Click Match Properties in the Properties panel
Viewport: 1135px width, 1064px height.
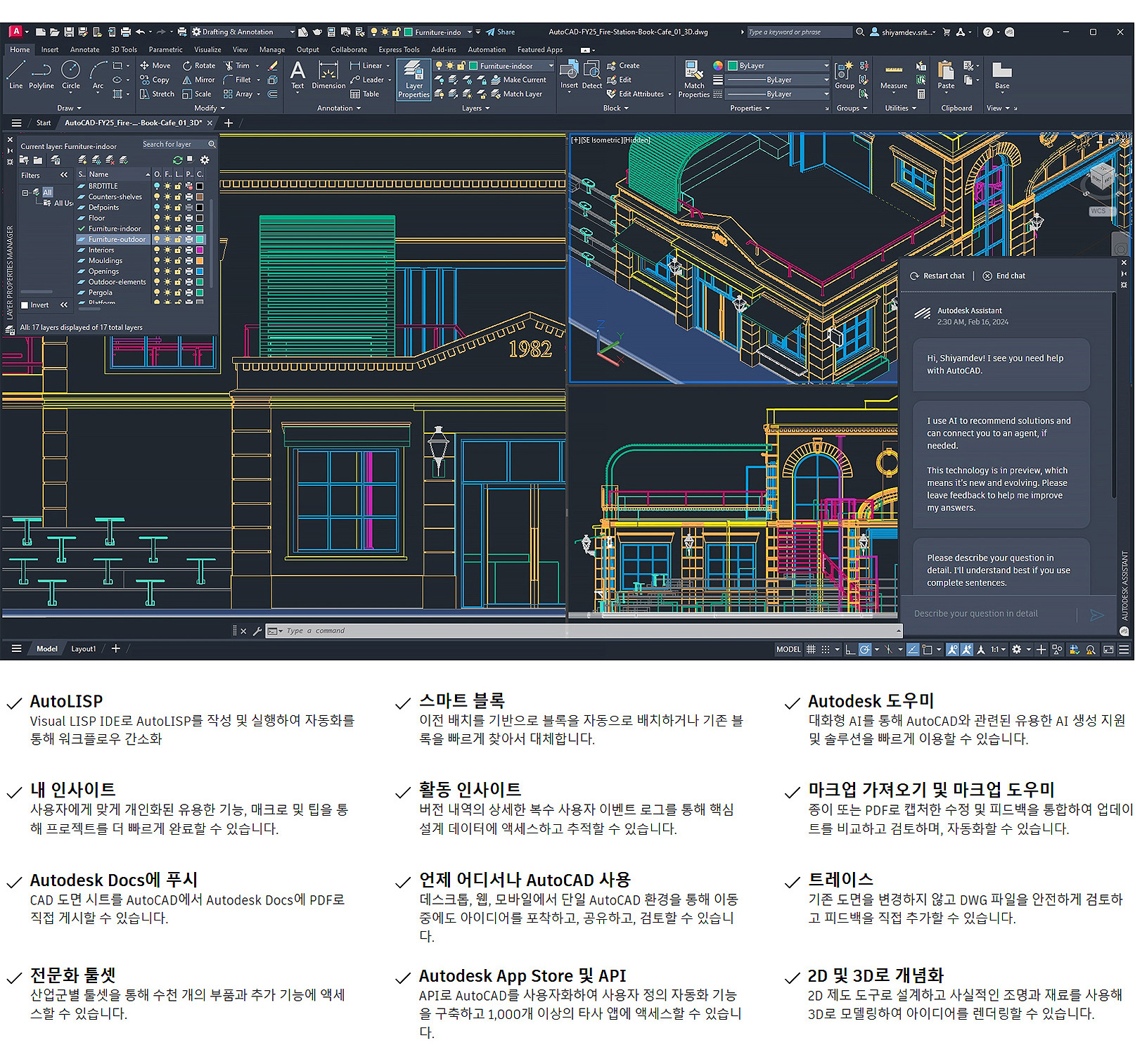(x=694, y=77)
